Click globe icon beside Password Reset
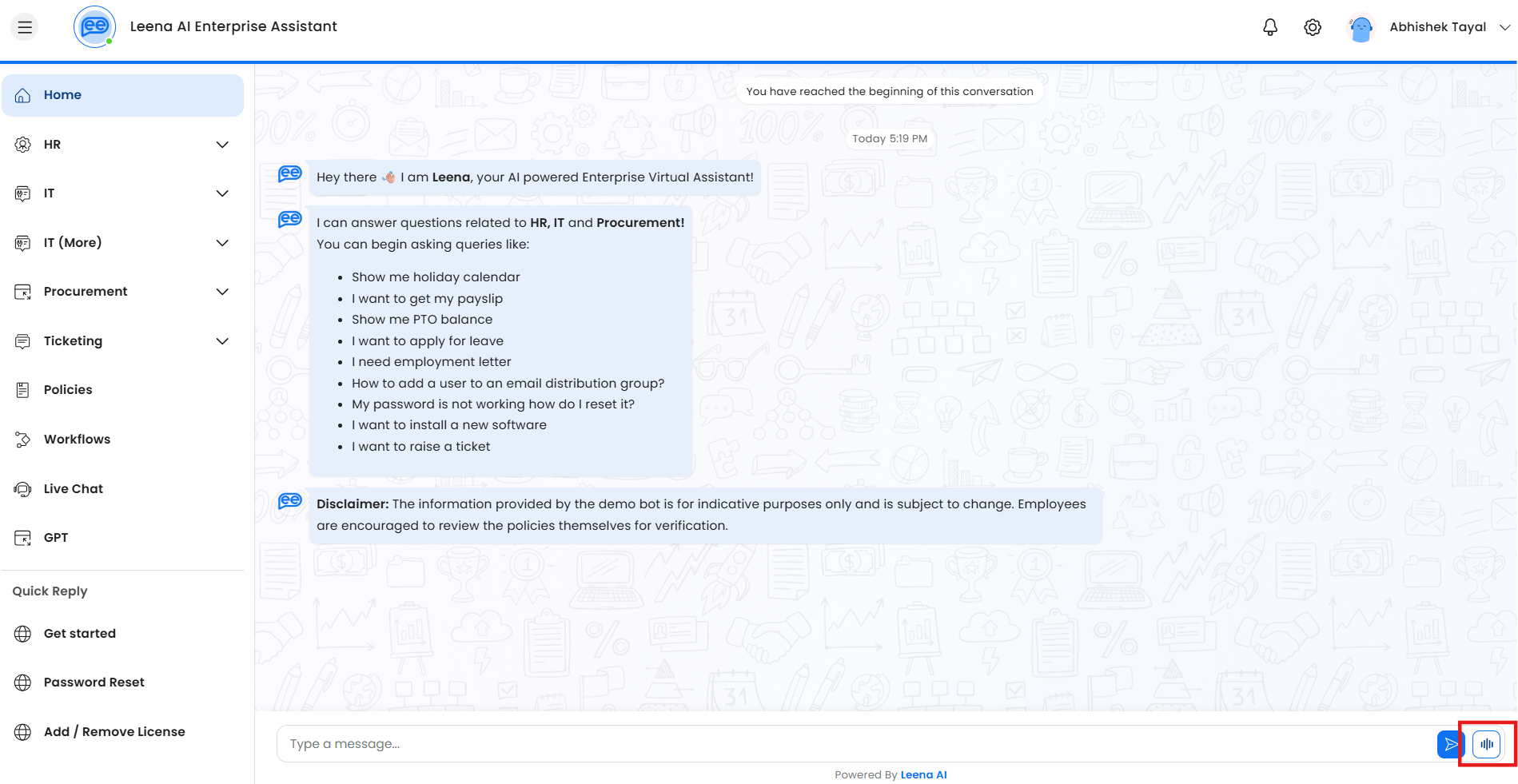The width and height of the screenshot is (1518, 784). tap(23, 683)
